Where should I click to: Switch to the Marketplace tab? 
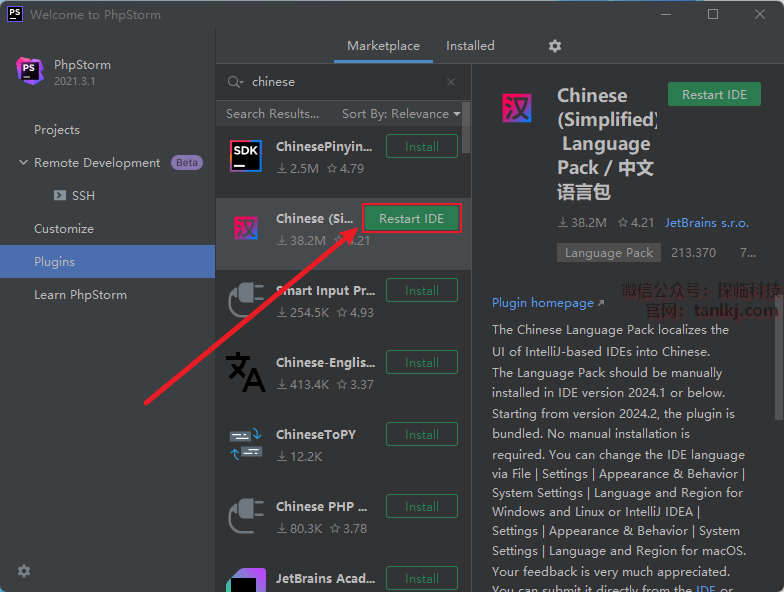click(x=384, y=46)
